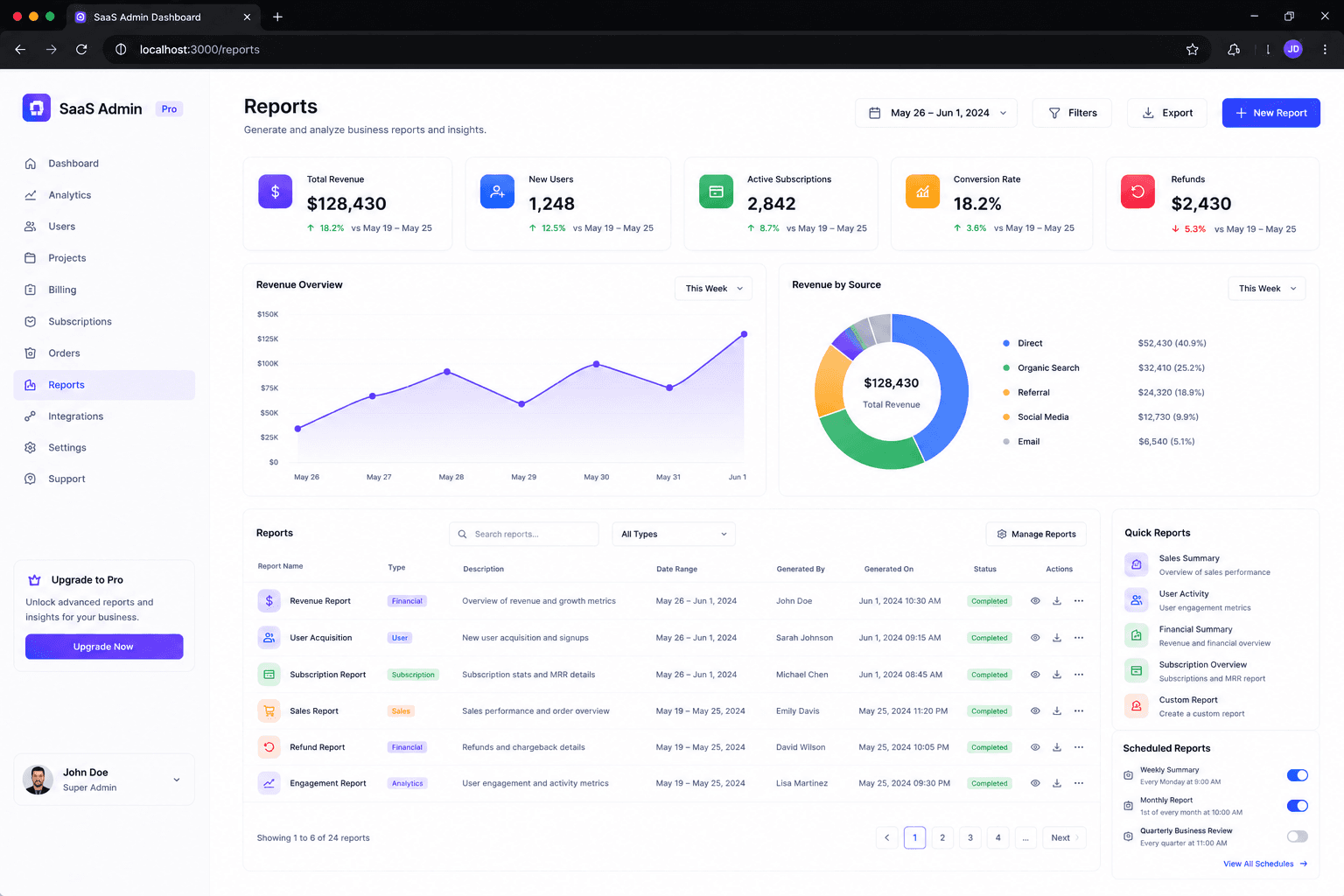This screenshot has width=1344, height=896.
Task: Reload the page in the browser
Action: pyautogui.click(x=81, y=50)
